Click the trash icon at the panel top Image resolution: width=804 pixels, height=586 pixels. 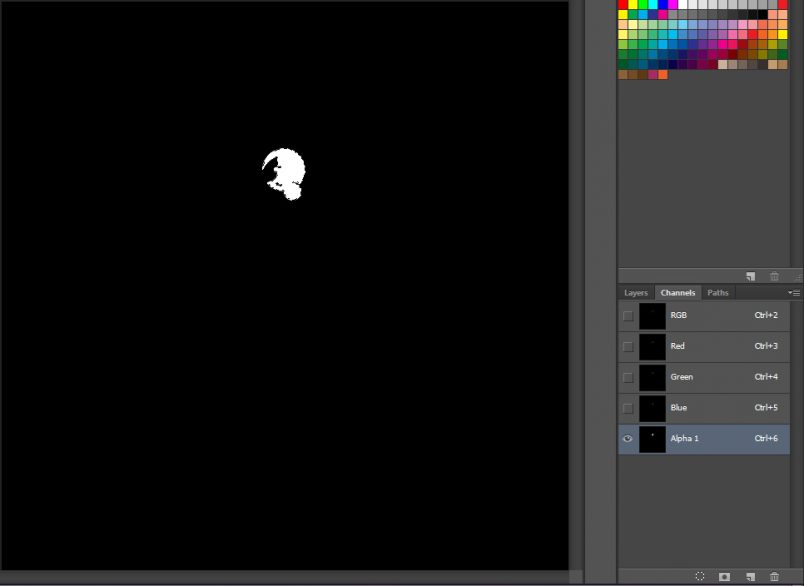774,276
